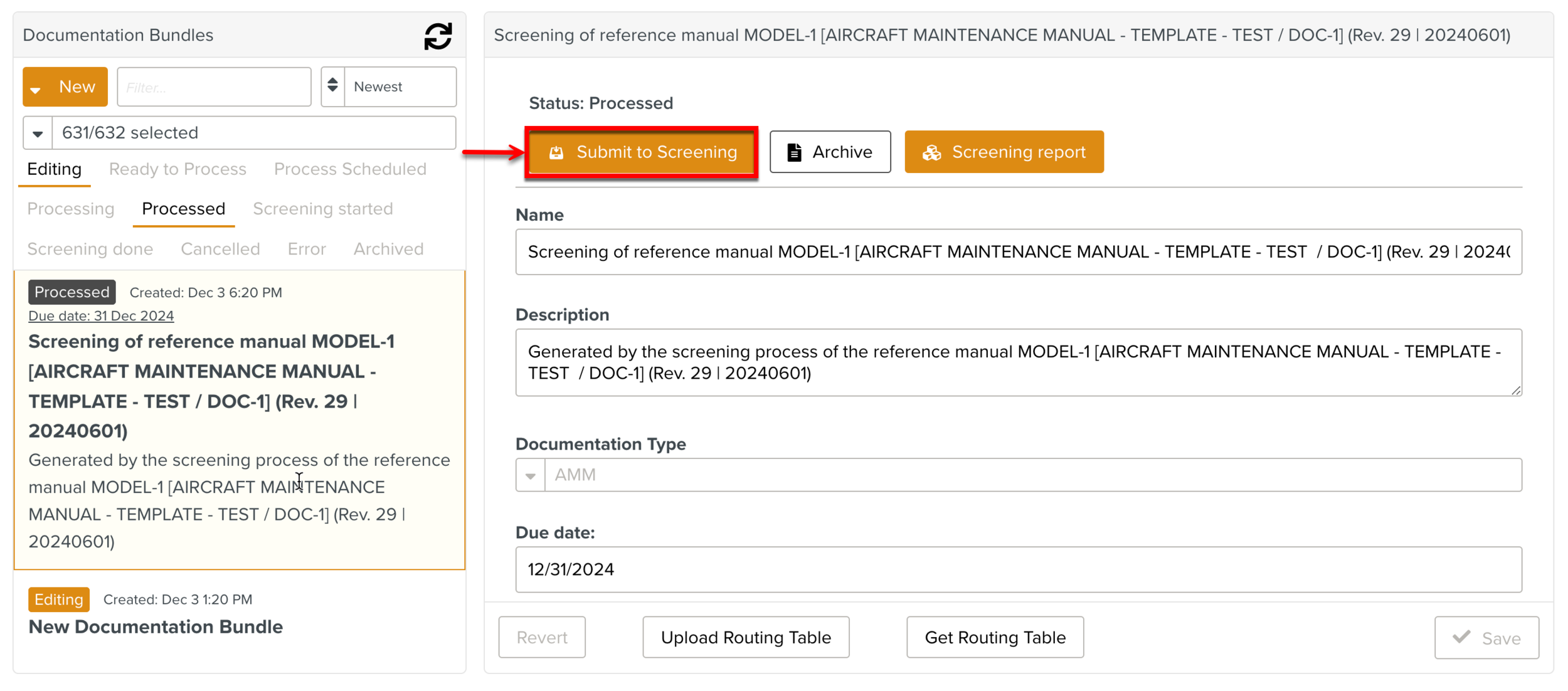Click the Get Routing Table button
The width and height of the screenshot is (1568, 691).
click(994, 637)
